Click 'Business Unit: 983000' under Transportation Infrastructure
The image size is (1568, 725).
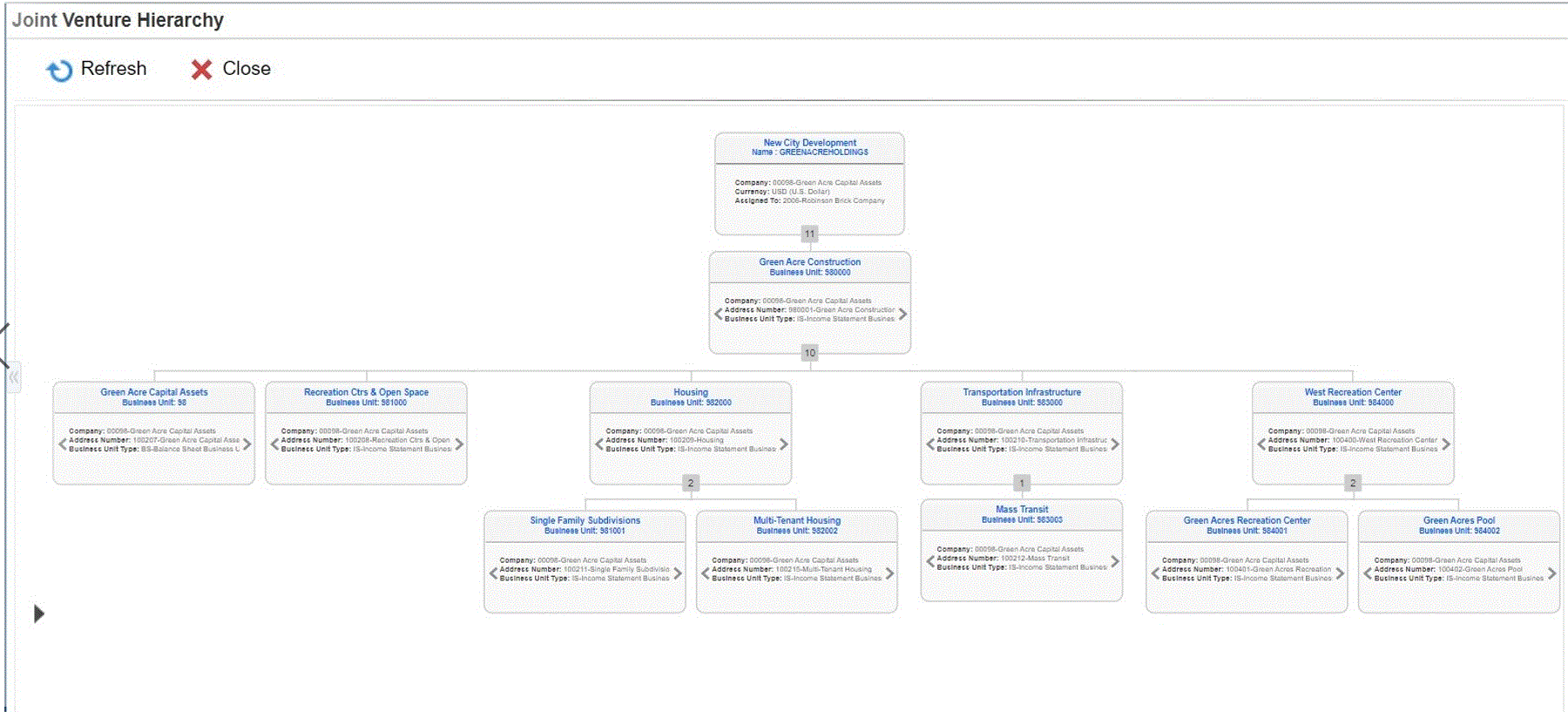click(1022, 403)
